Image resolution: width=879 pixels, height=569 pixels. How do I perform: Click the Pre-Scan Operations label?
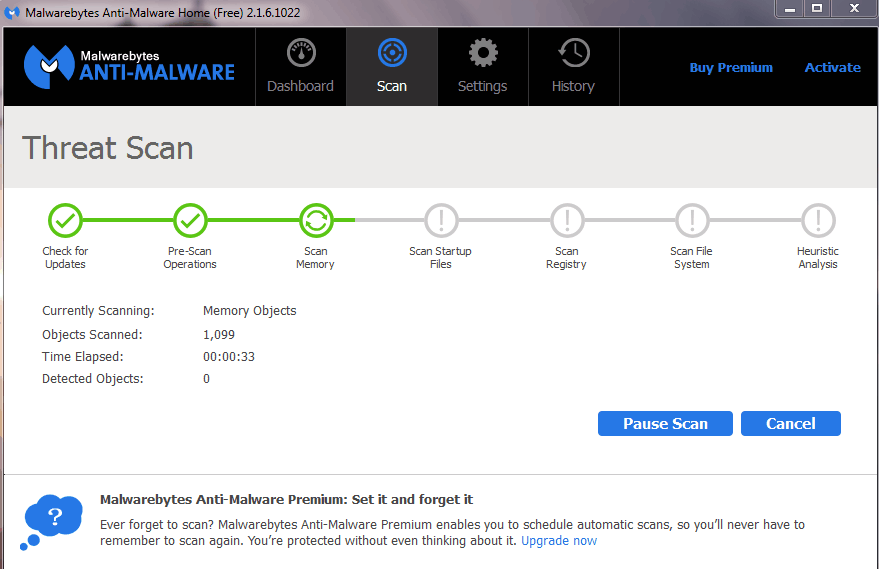[190, 258]
